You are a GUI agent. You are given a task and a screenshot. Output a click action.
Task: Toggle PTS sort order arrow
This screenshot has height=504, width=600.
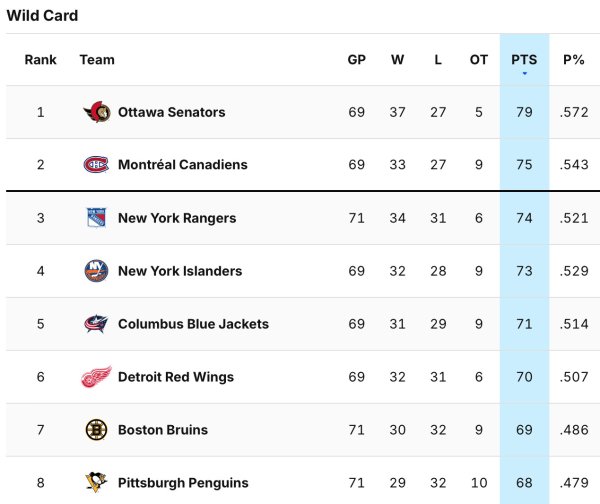pos(524,73)
